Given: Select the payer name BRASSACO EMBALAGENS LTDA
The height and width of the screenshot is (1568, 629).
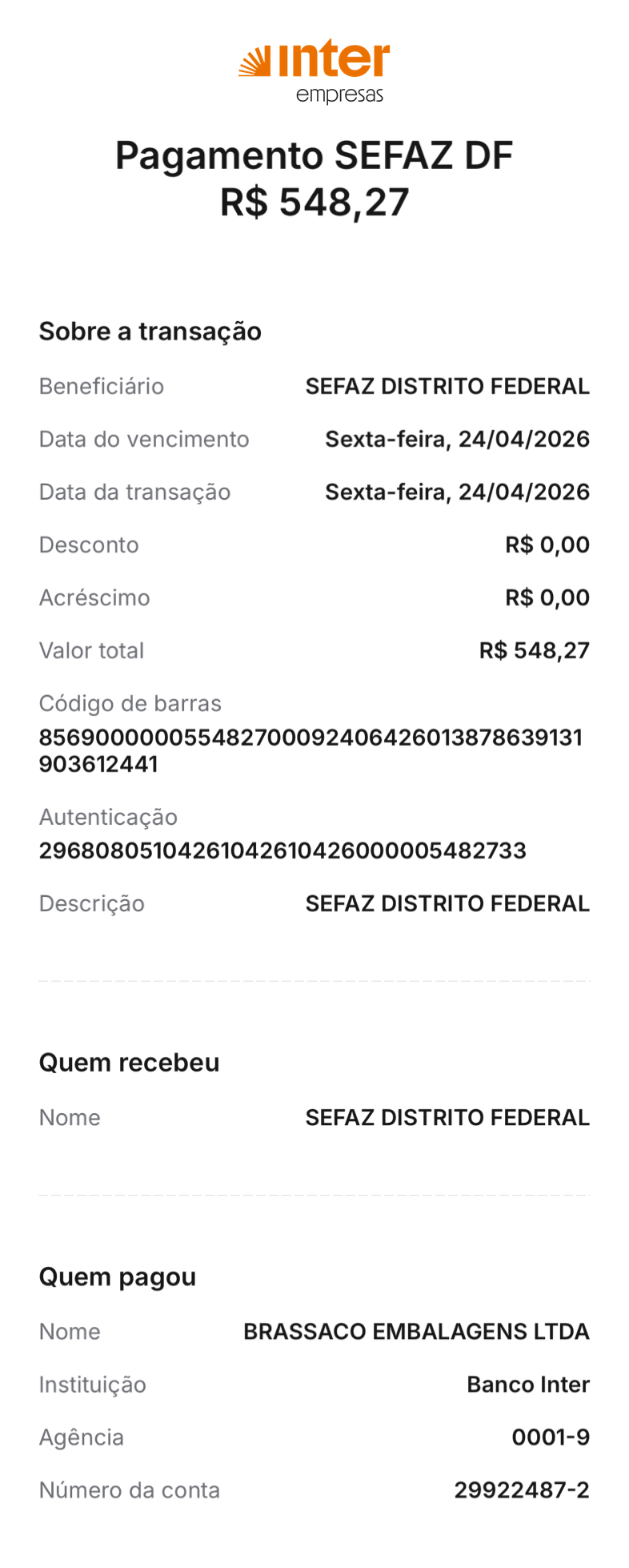Looking at the screenshot, I should point(416,1331).
